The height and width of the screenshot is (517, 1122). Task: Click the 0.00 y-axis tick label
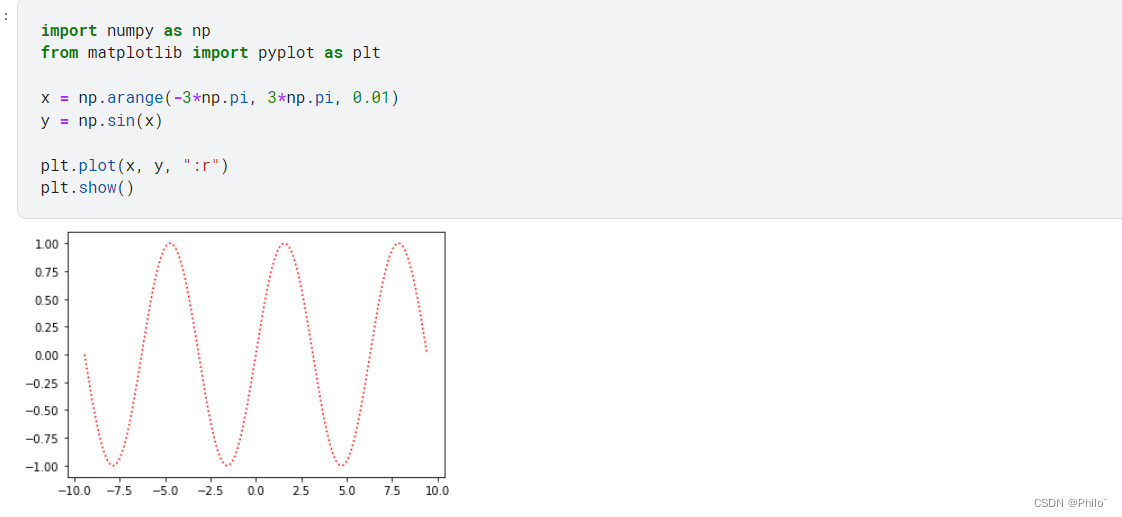coord(46,355)
